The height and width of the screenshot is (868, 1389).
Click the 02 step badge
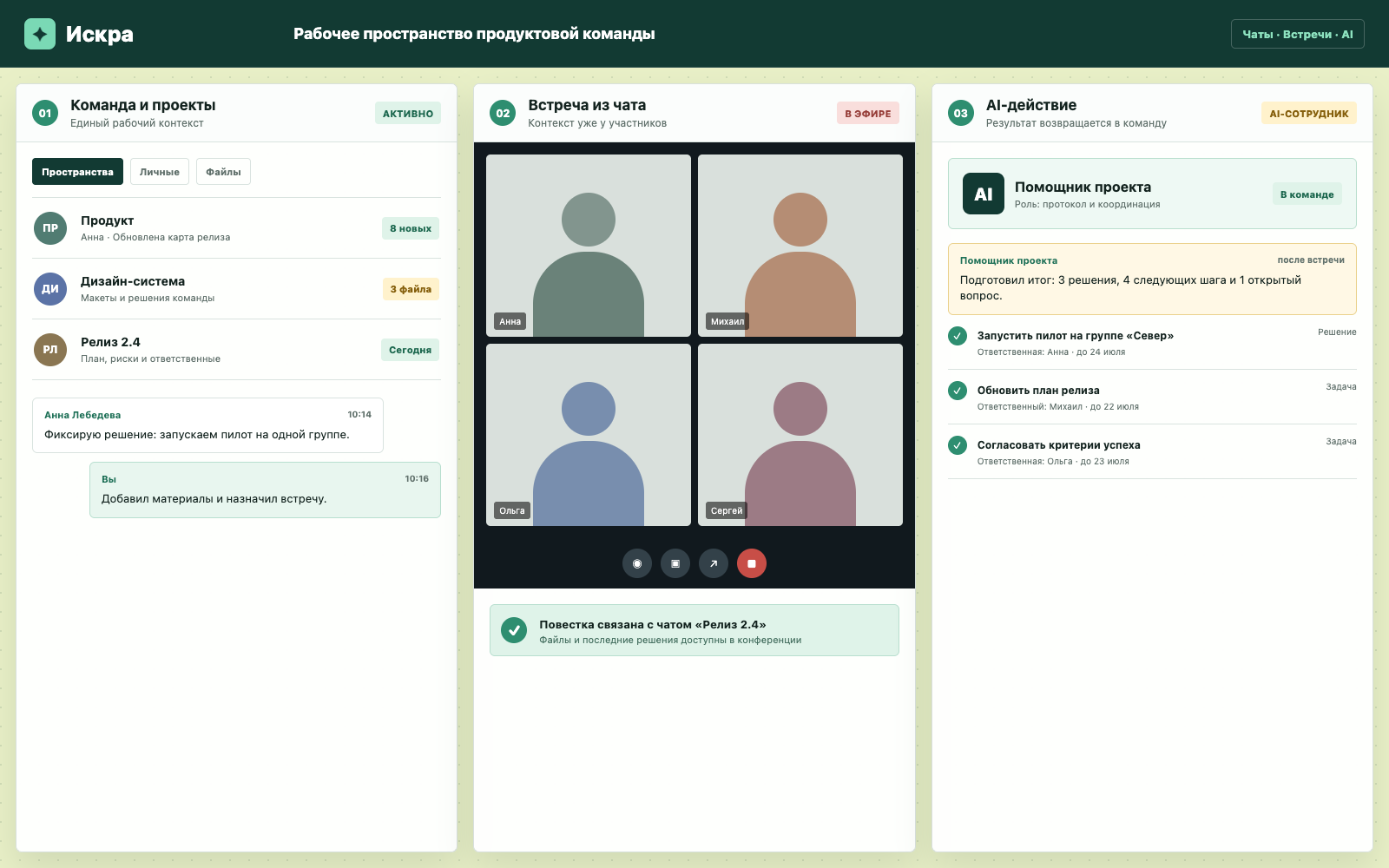click(503, 113)
